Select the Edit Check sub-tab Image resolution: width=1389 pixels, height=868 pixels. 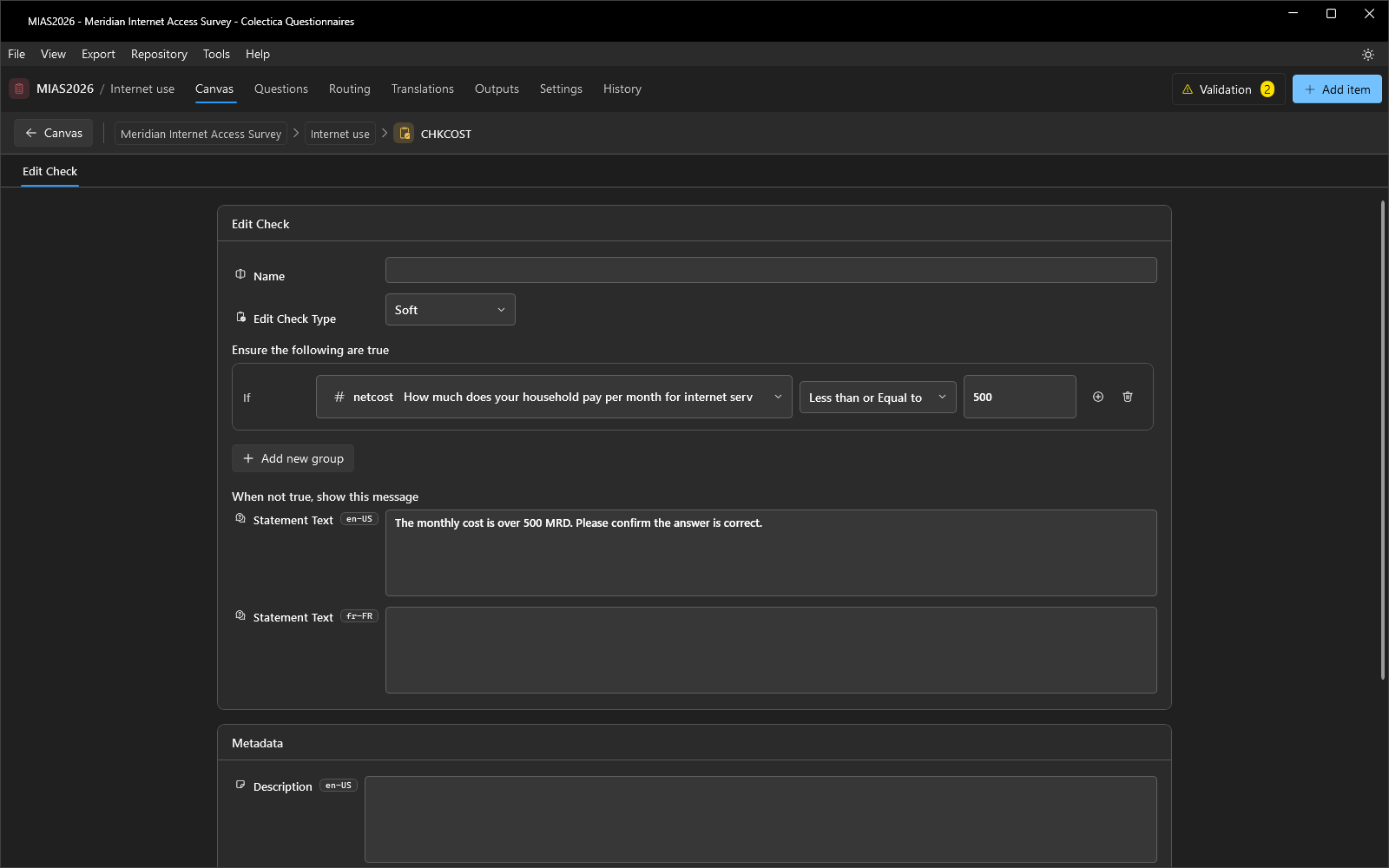(x=49, y=171)
